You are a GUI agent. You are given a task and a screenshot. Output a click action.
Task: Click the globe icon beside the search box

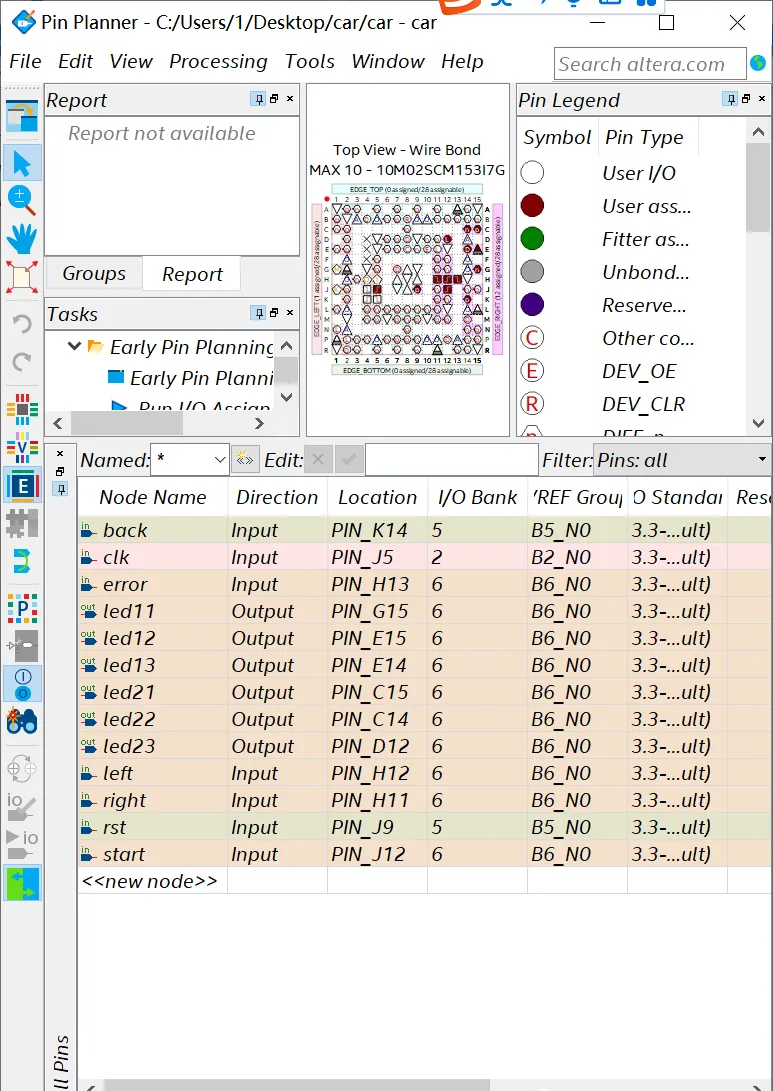click(758, 63)
